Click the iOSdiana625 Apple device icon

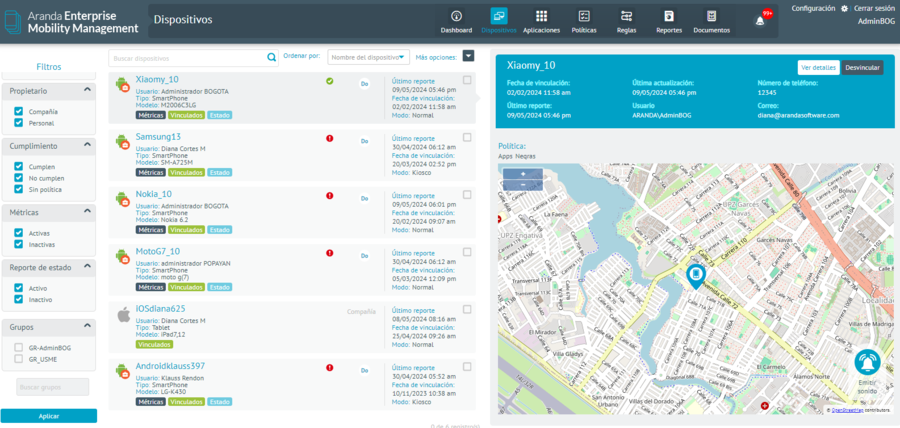(123, 314)
